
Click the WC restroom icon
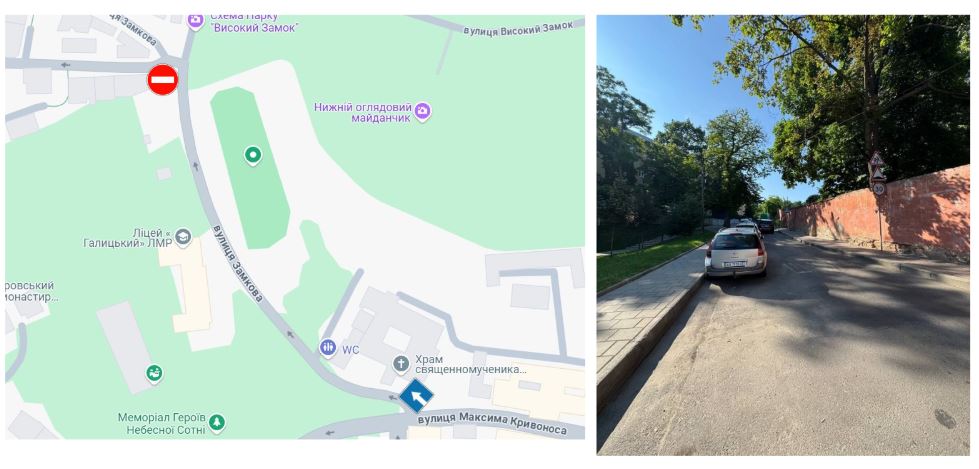click(328, 348)
